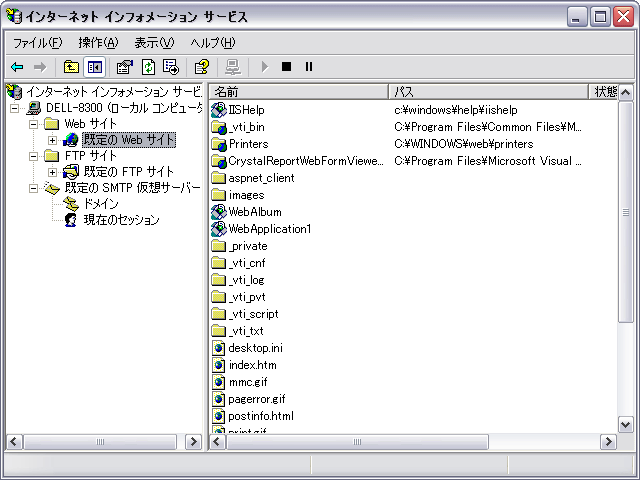This screenshot has width=640, height=480.
Task: Click list pane vertical scroll up arrow
Action: tap(626, 93)
